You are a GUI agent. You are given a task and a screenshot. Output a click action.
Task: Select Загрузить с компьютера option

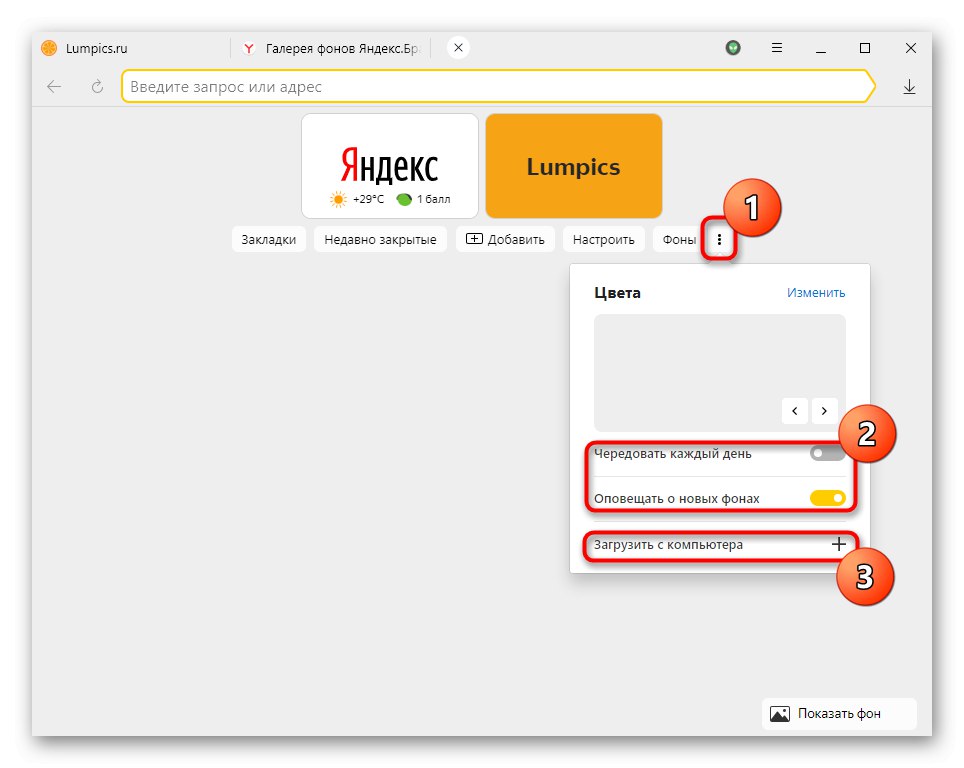click(x=720, y=545)
